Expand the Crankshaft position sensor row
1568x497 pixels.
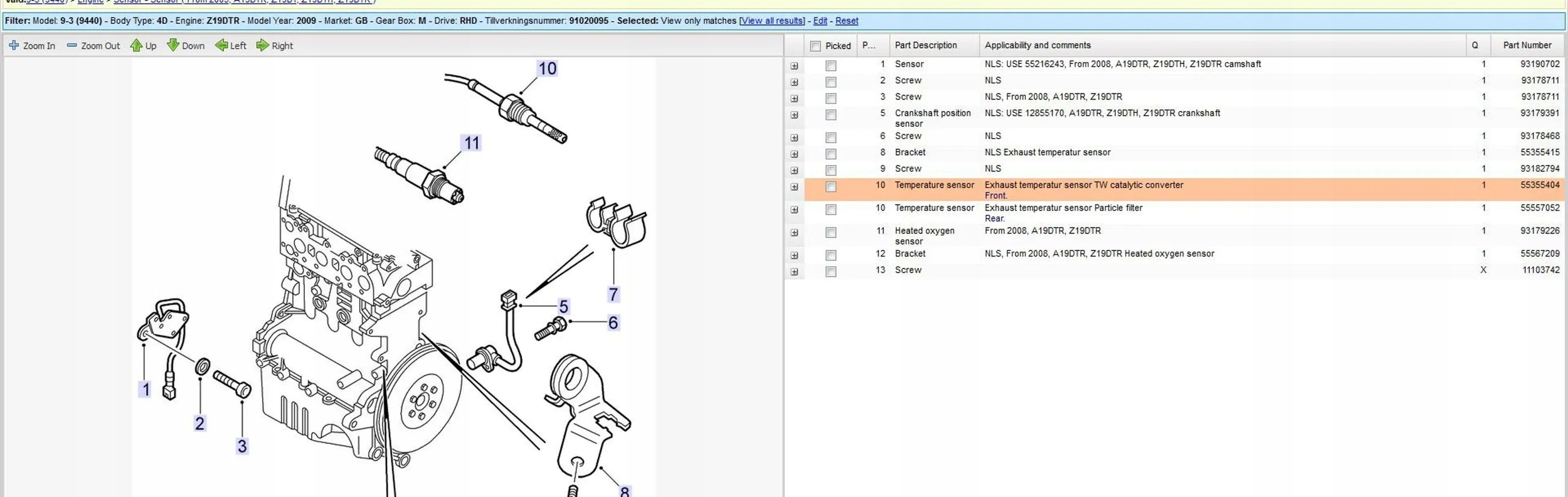[795, 115]
